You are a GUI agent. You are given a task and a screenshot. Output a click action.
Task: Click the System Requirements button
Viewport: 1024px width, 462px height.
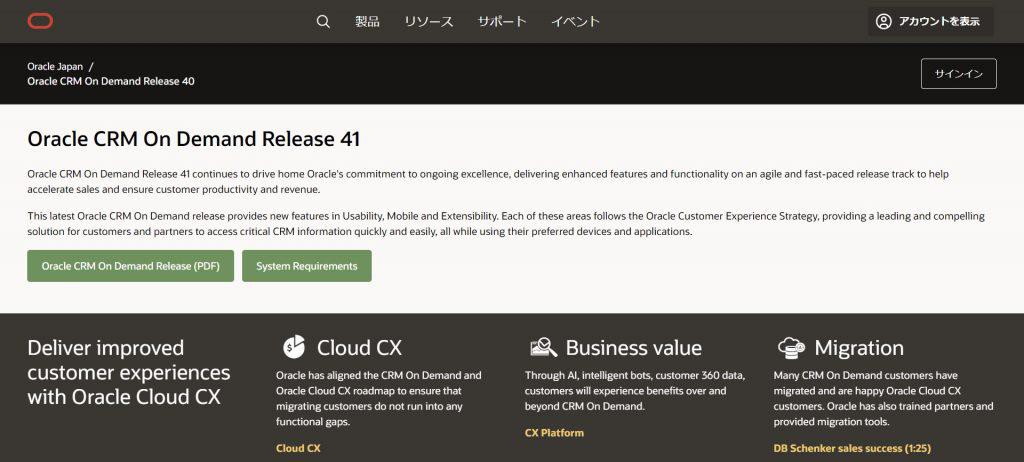[307, 266]
